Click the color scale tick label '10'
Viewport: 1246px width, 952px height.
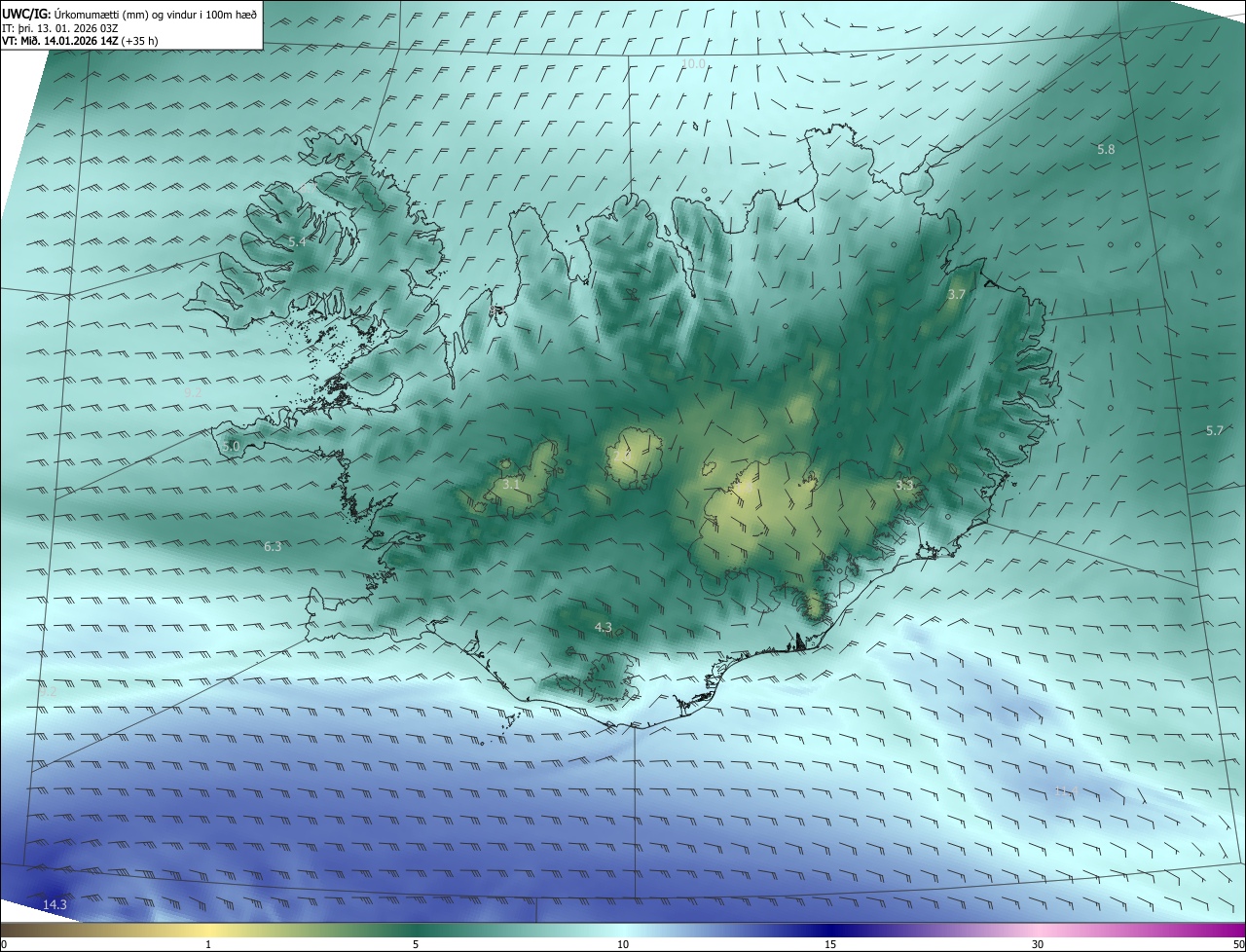(623, 944)
